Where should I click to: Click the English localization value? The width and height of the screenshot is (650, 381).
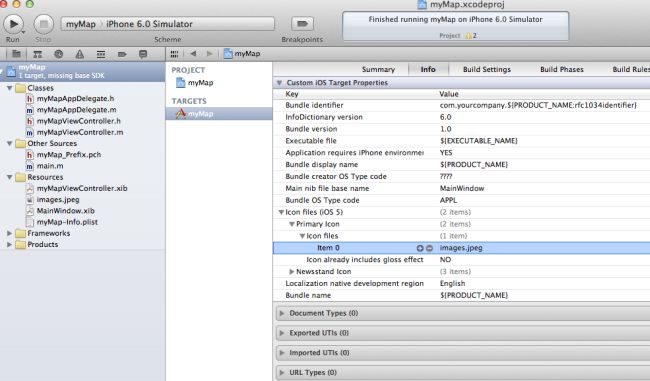pyautogui.click(x=452, y=284)
